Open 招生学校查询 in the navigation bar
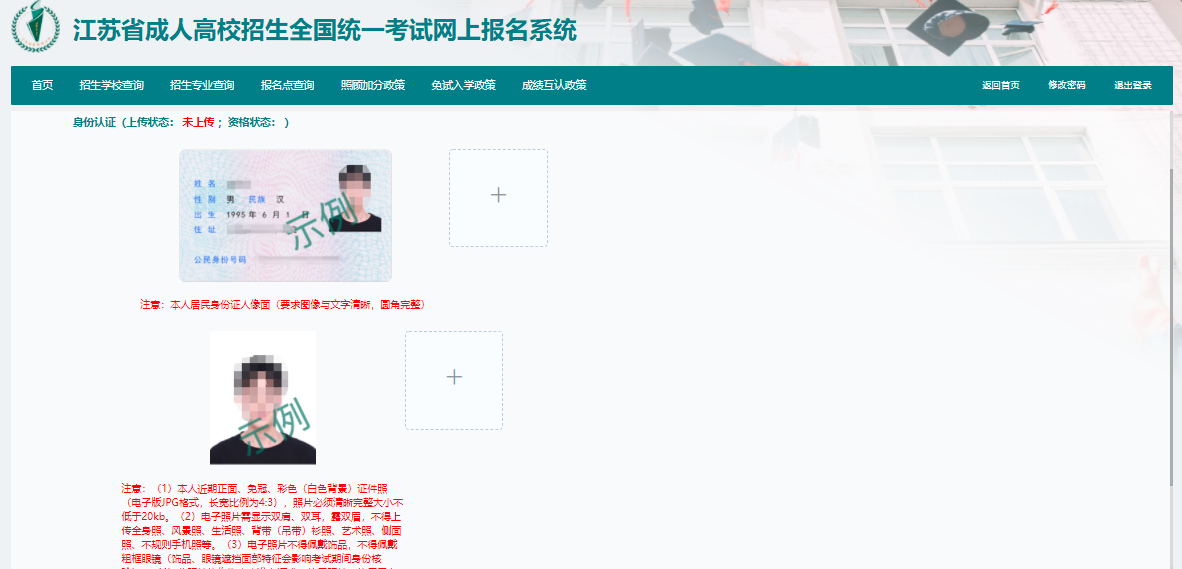Viewport: 1182px width, 569px height. click(112, 86)
